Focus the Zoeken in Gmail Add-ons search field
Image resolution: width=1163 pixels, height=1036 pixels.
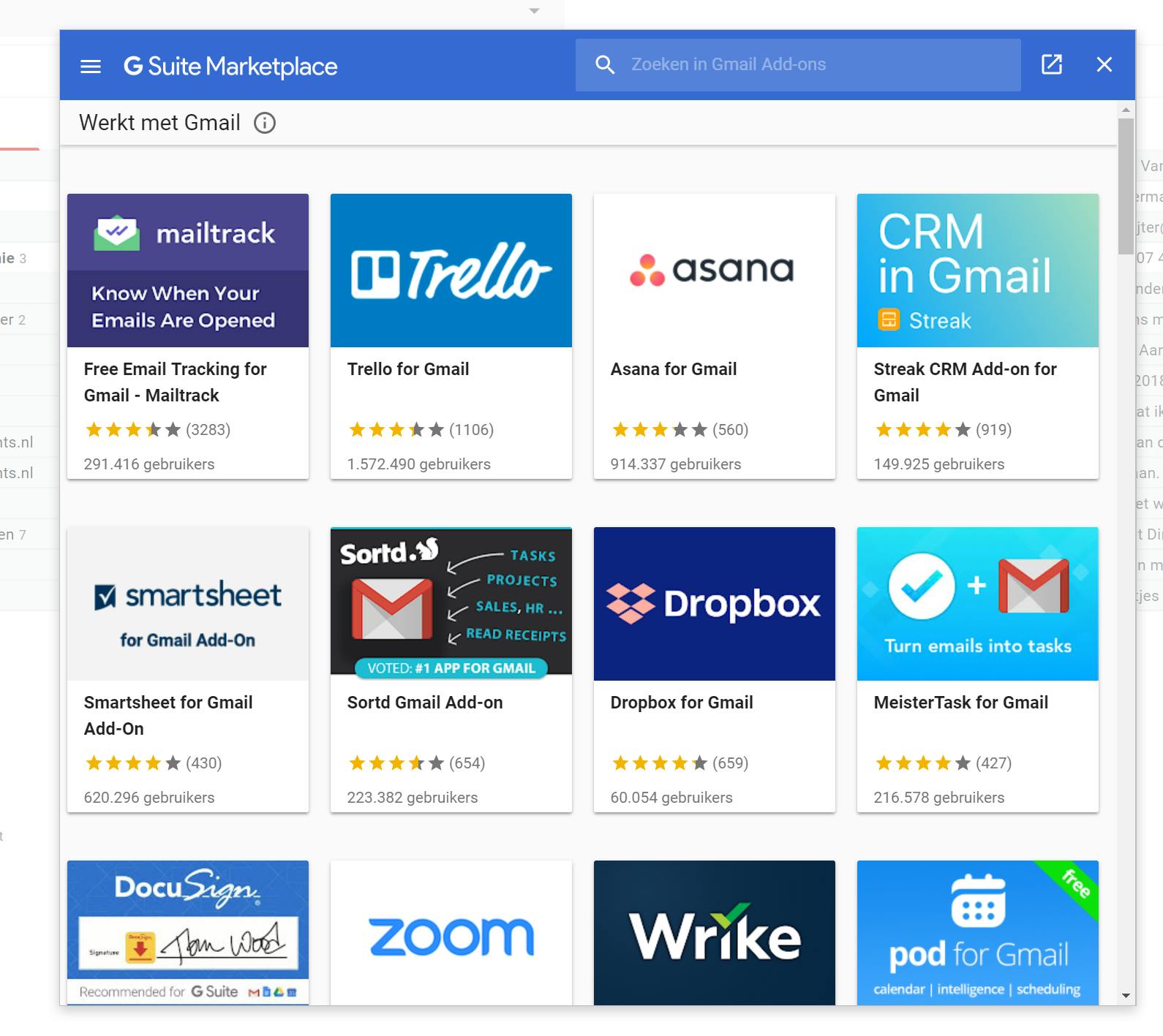click(x=798, y=65)
